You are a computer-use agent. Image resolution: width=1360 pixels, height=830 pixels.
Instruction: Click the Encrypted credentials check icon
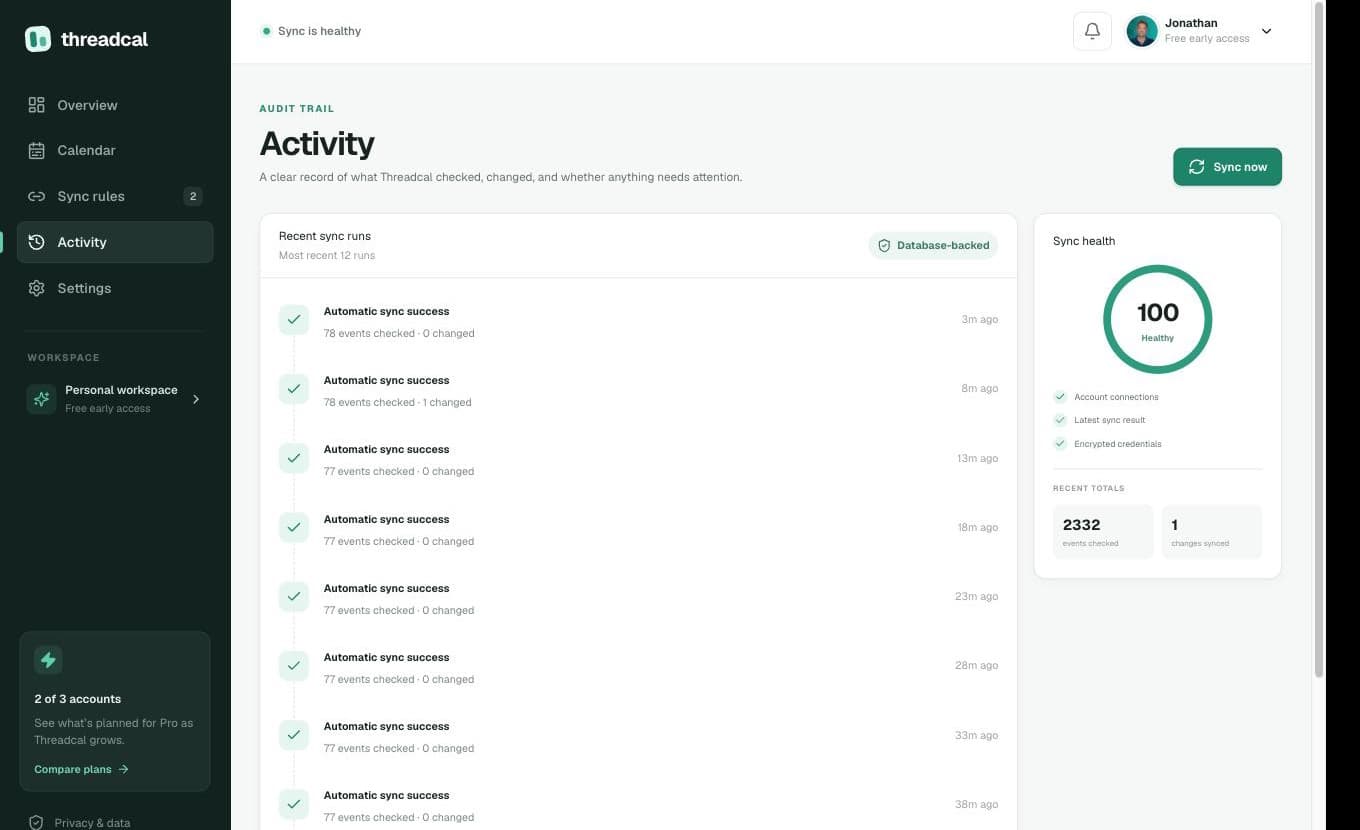click(1060, 444)
